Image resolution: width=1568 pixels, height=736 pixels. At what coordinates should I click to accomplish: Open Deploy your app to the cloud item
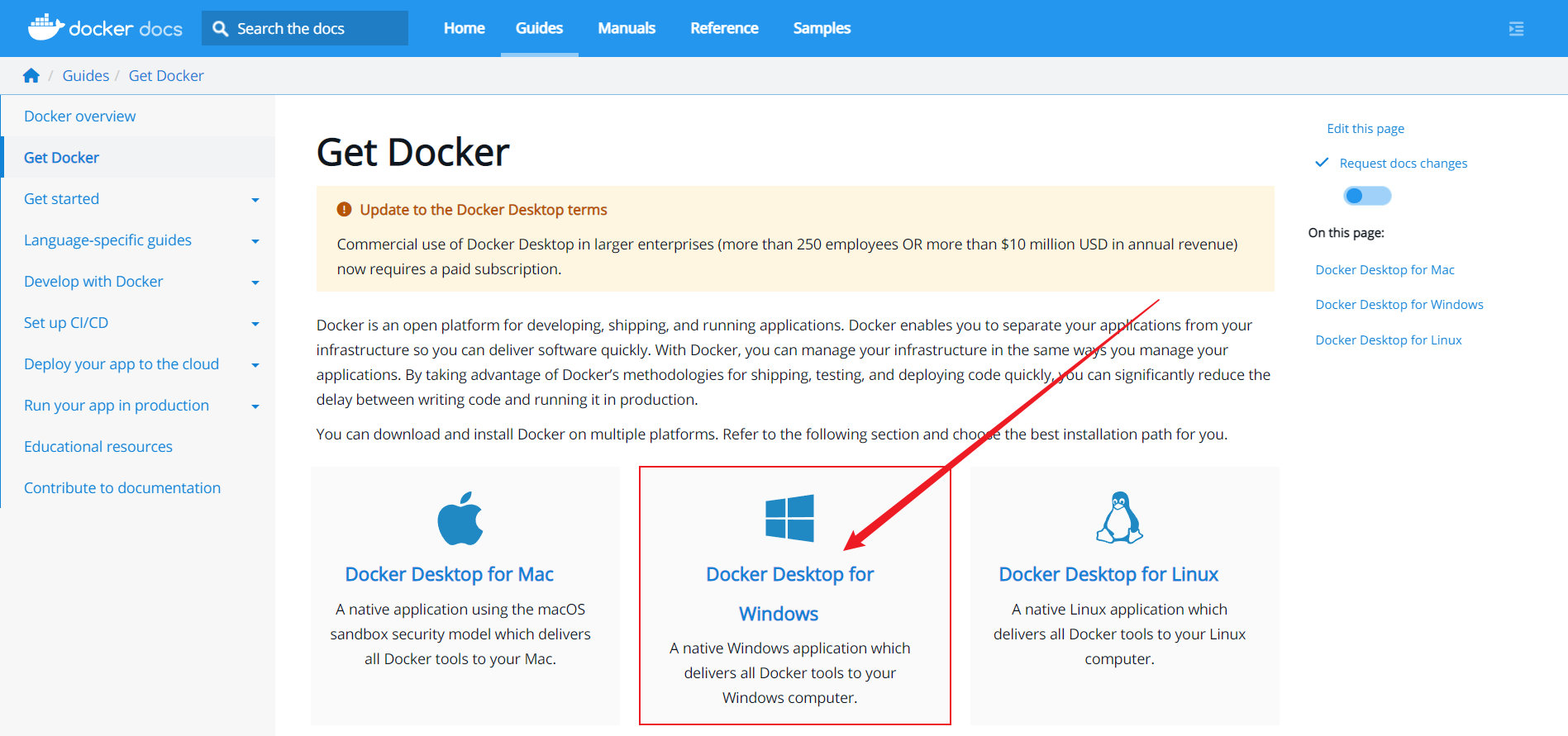pos(122,364)
